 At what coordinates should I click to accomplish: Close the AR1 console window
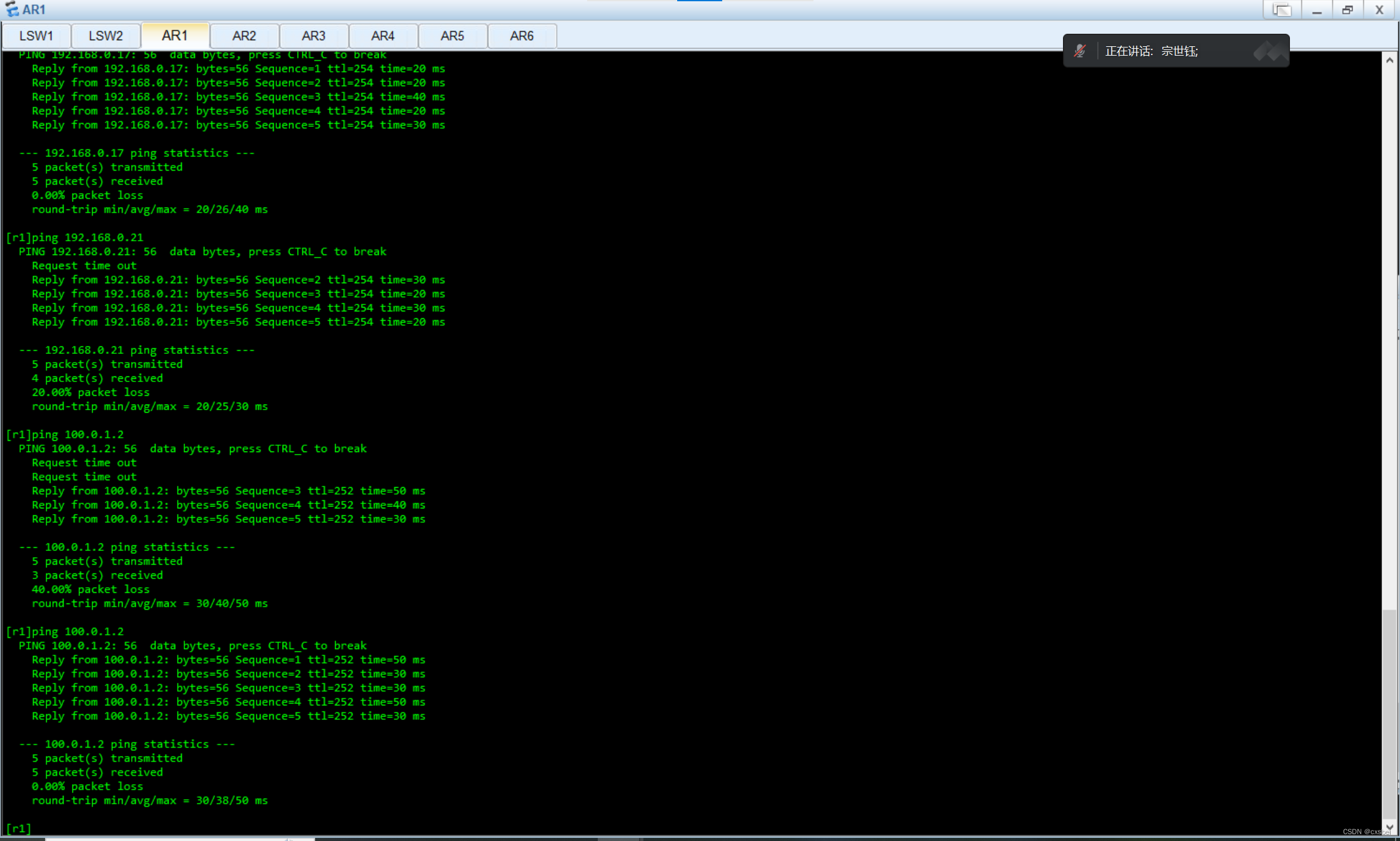(1379, 10)
